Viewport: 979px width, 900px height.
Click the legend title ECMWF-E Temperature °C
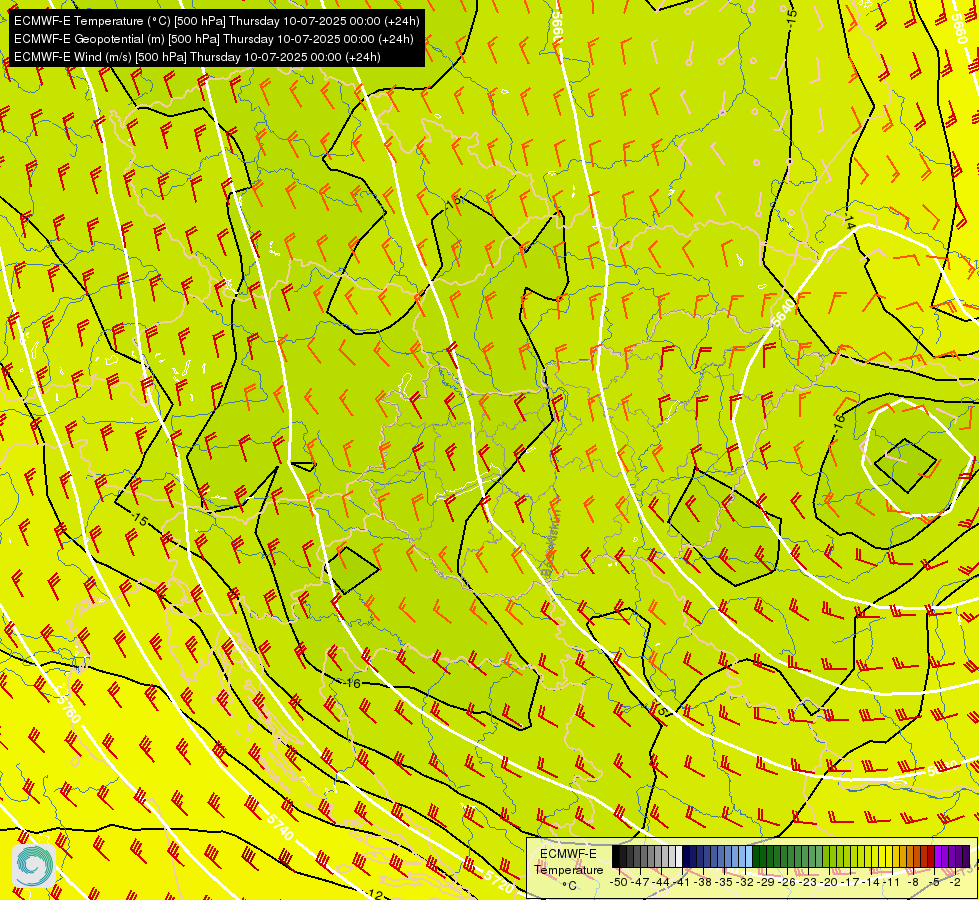(569, 869)
